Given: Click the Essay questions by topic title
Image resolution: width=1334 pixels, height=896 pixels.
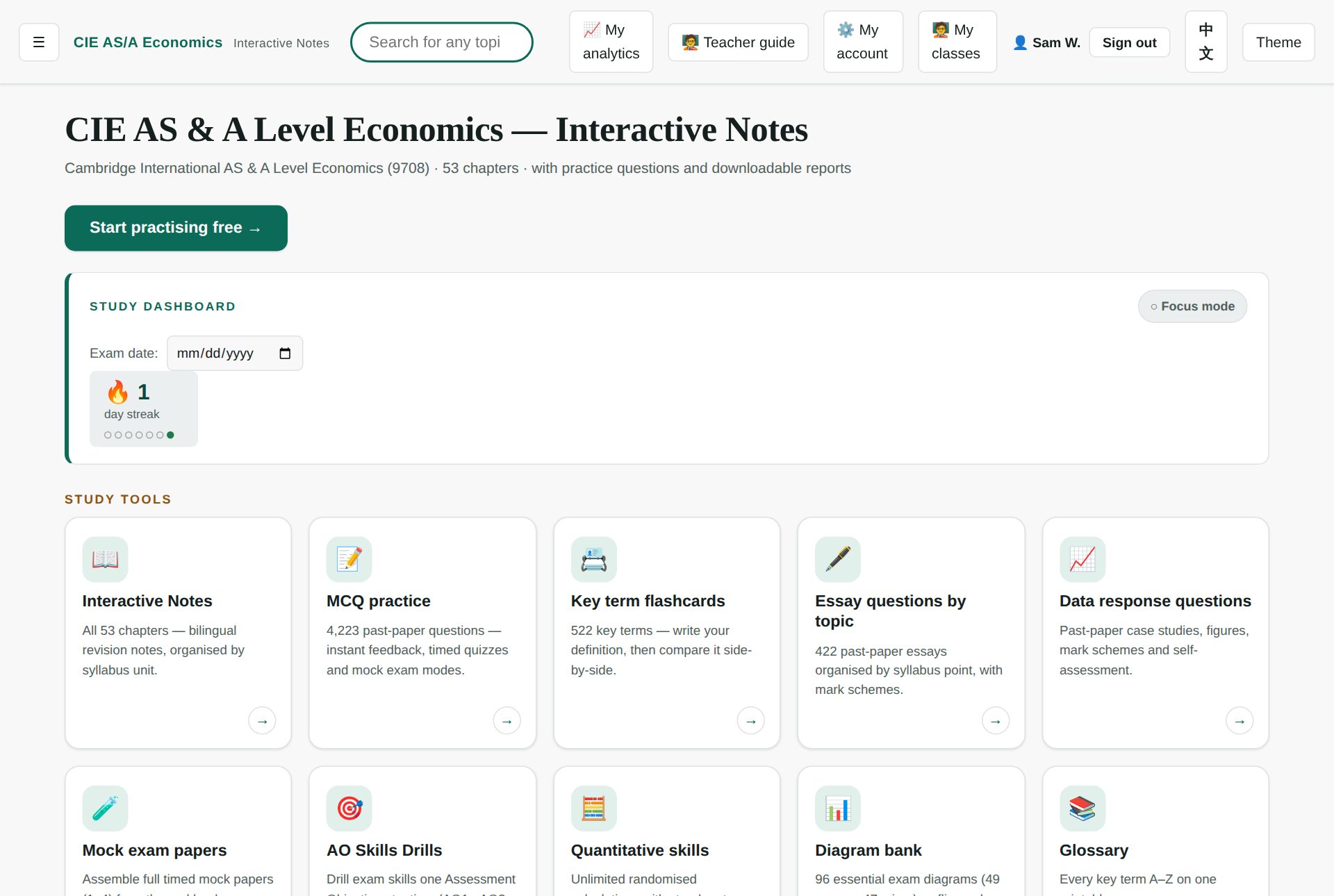Looking at the screenshot, I should click(x=890, y=611).
